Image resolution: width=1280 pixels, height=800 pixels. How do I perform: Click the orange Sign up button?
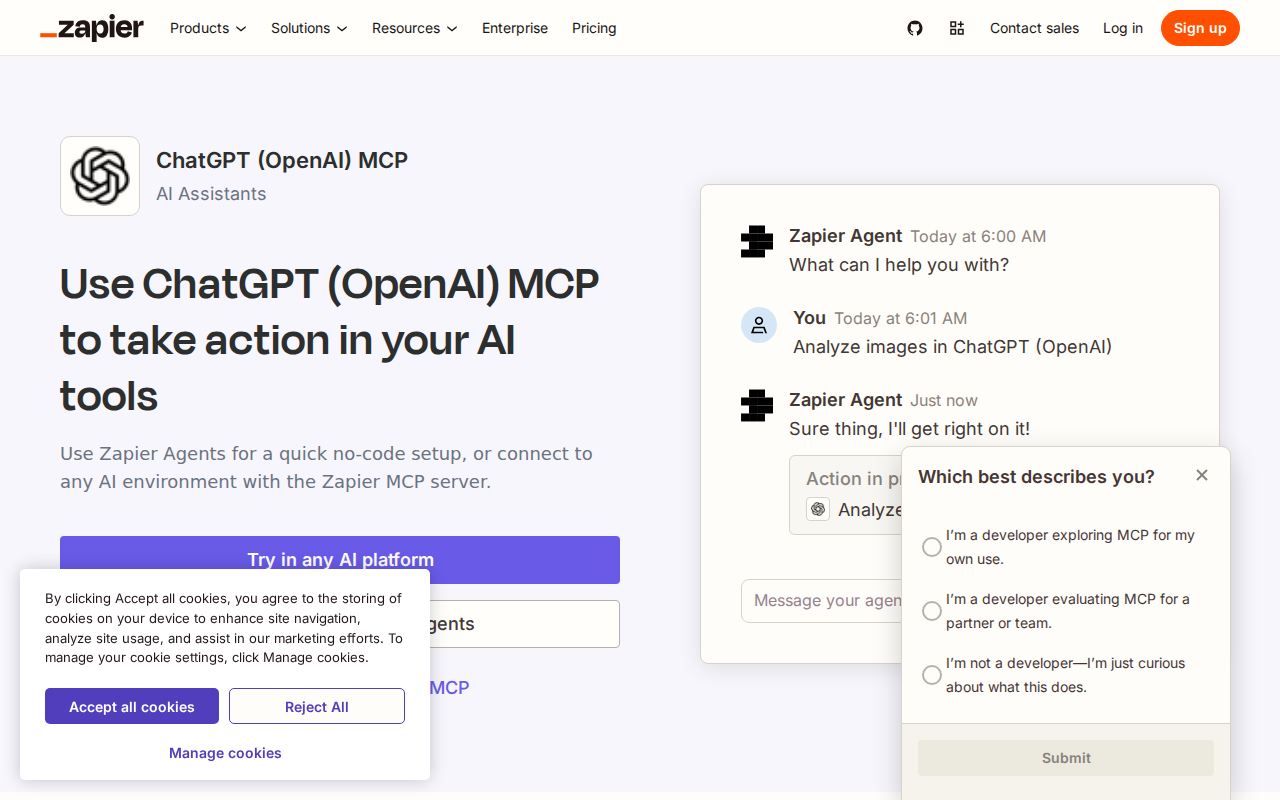1200,28
